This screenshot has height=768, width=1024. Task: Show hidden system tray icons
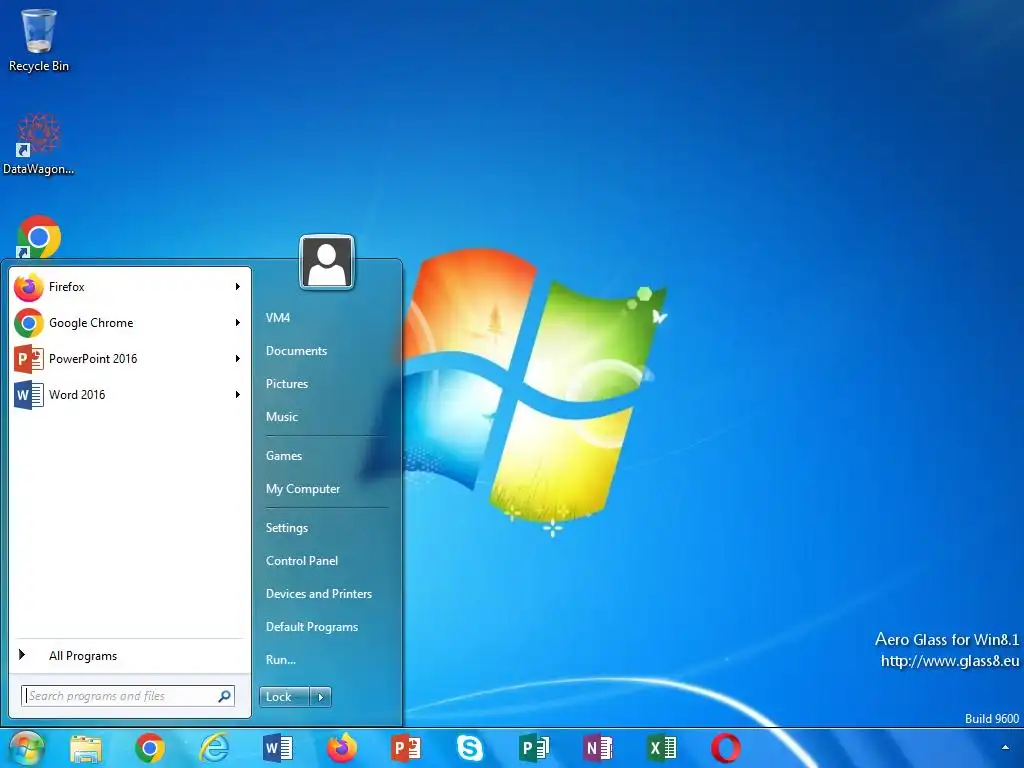tap(1005, 748)
